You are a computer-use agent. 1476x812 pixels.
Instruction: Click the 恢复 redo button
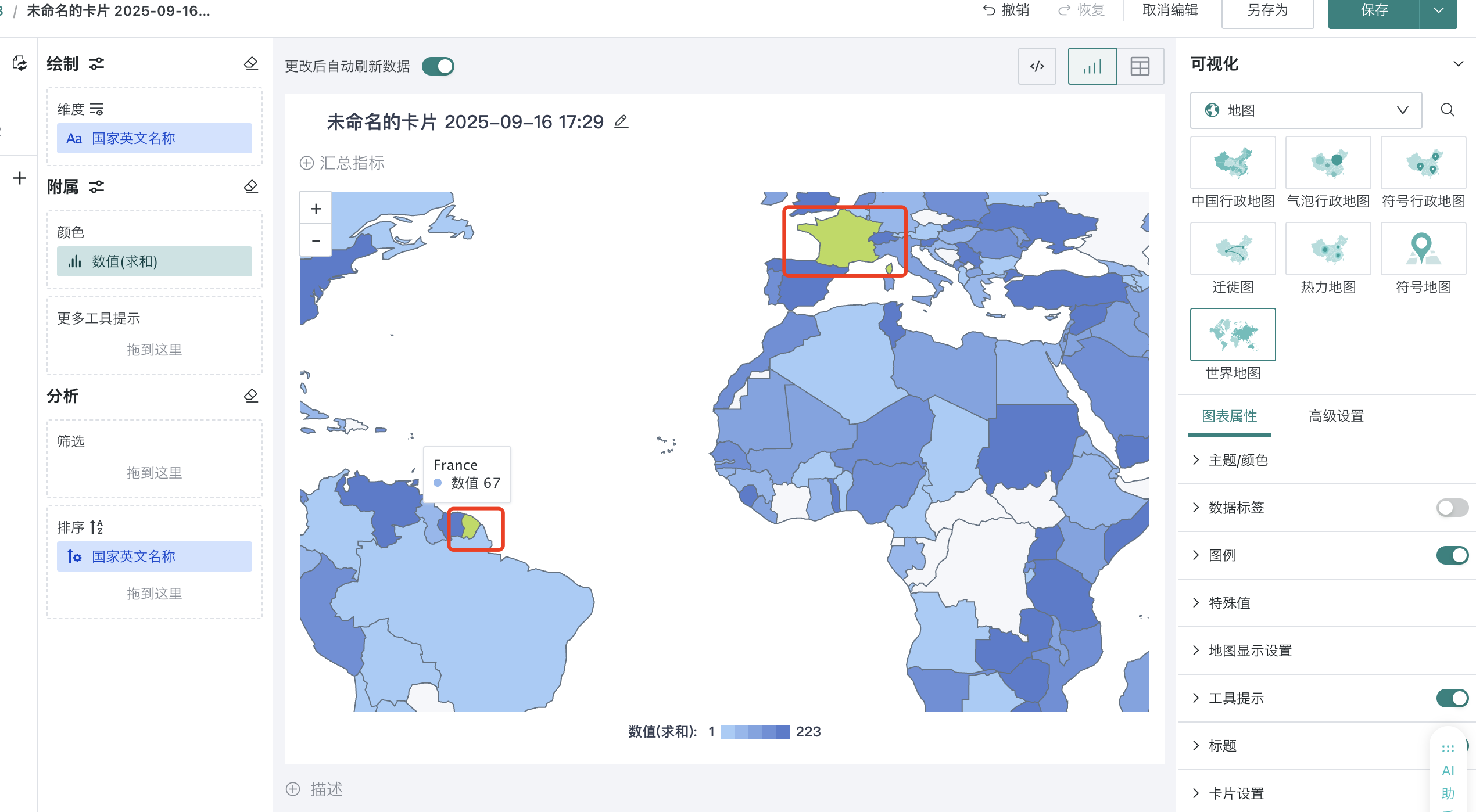1081,10
